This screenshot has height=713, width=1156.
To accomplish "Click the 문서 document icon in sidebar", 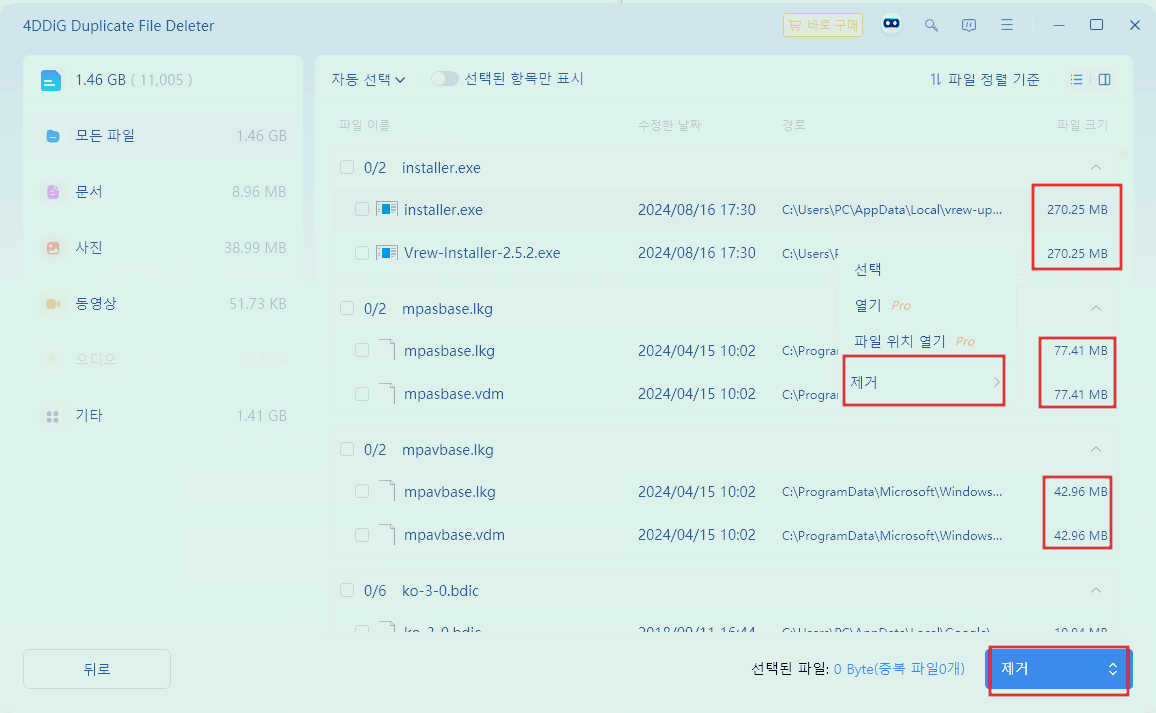I will 53,192.
